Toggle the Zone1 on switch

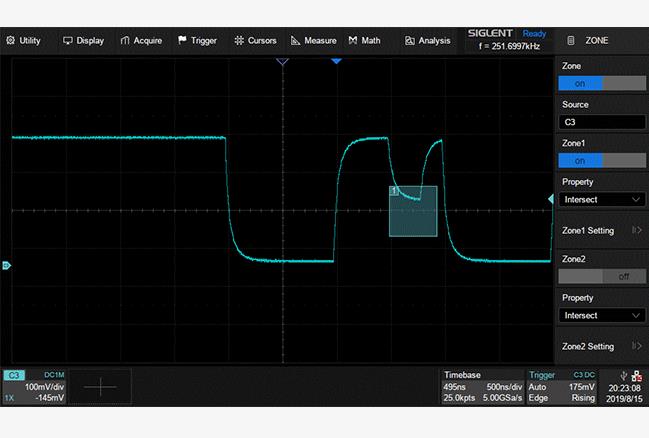602,161
